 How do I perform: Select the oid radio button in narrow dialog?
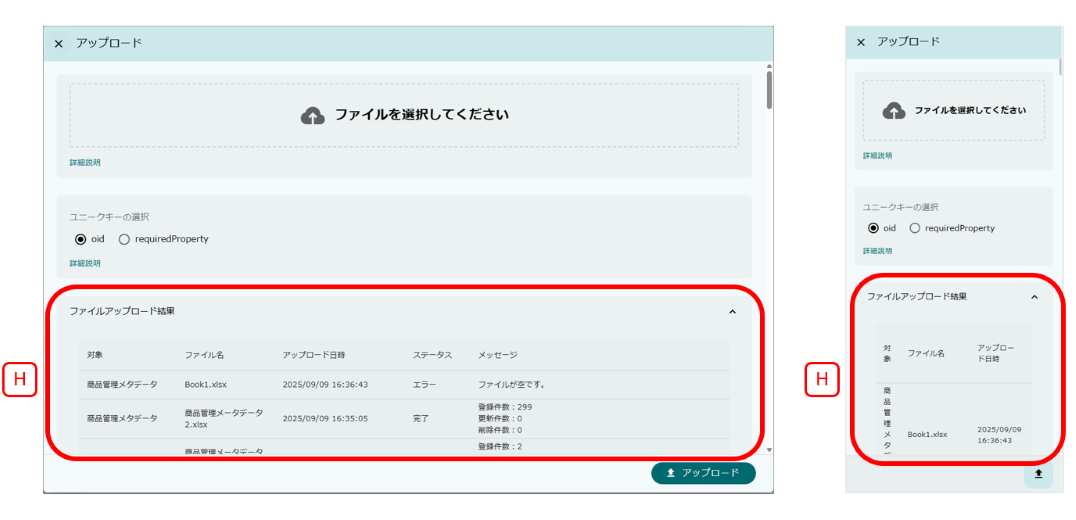[873, 228]
